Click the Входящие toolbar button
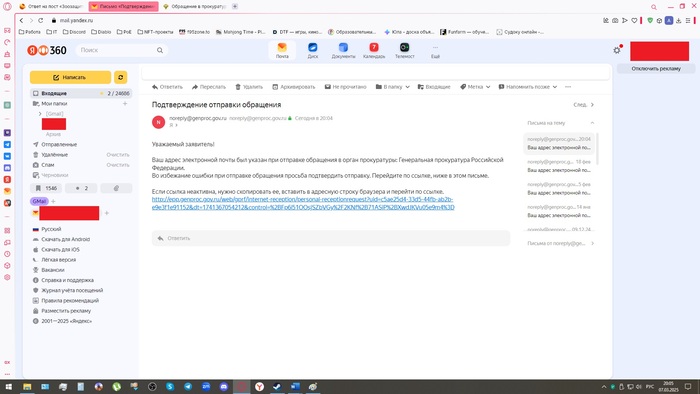Viewport: 700px width, 394px height. coord(434,87)
